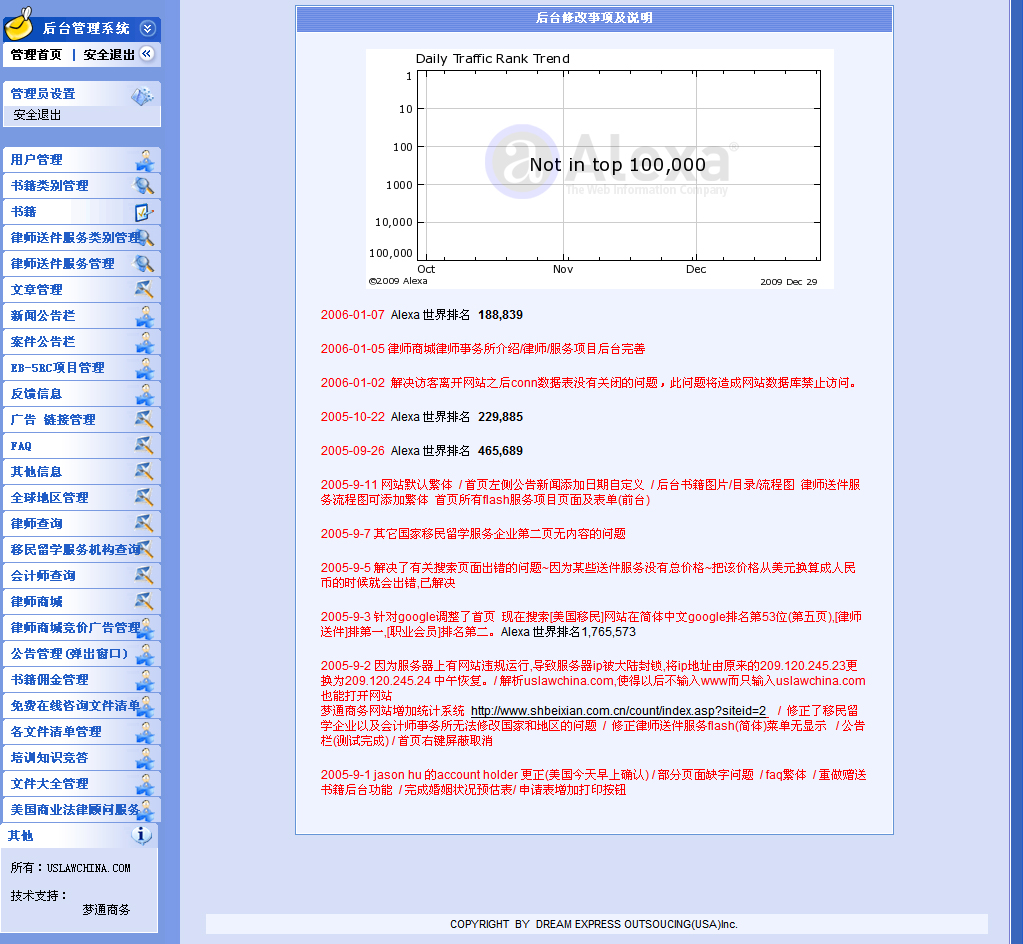Click the admin settings cube icon

click(142, 95)
